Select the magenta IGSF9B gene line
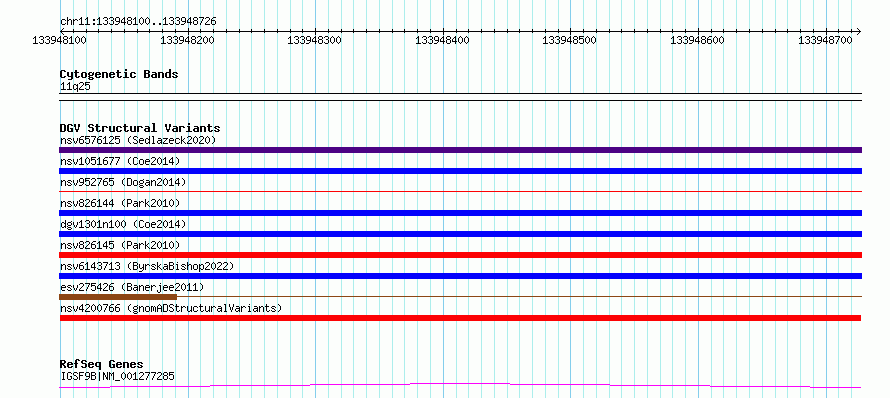Image resolution: width=890 pixels, height=398 pixels. coord(460,386)
